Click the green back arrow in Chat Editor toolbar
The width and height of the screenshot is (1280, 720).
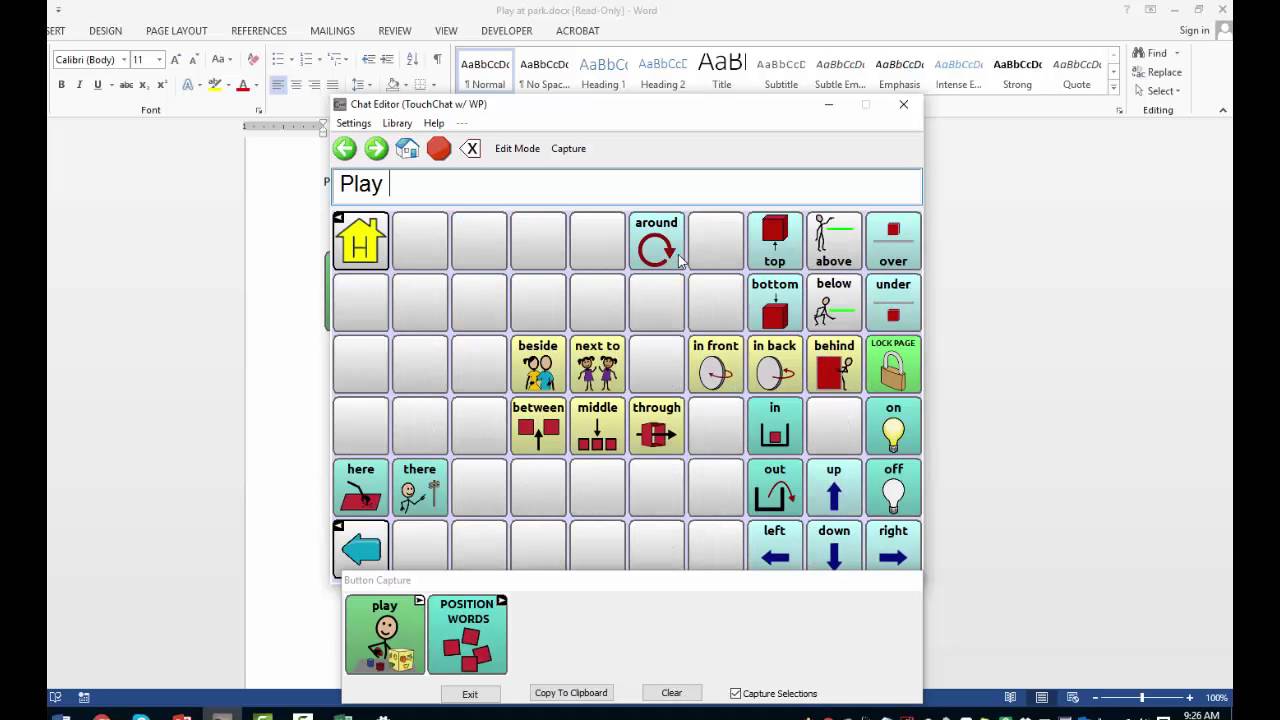click(345, 149)
